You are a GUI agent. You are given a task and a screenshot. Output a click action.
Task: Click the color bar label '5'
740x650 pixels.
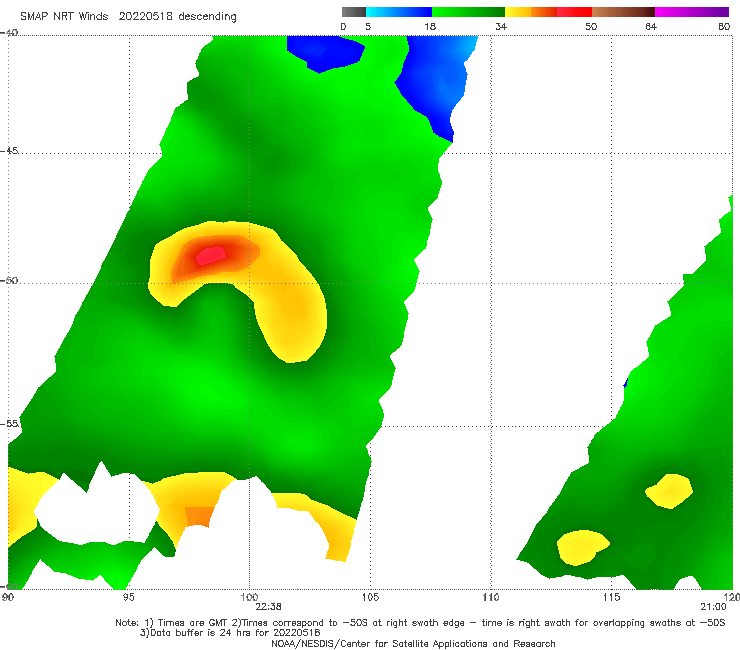[x=368, y=27]
